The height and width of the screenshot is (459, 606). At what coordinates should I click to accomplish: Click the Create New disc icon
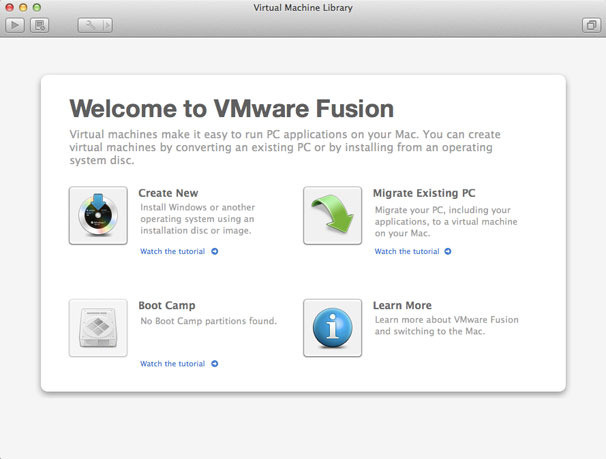[x=98, y=215]
